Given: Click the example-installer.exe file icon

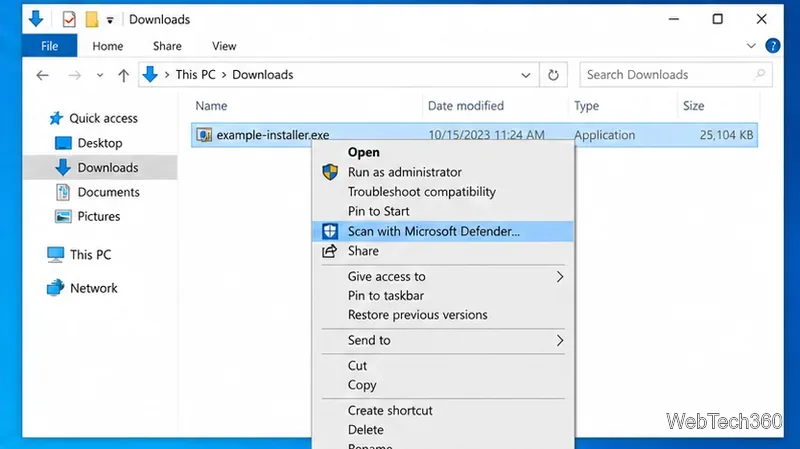Looking at the screenshot, I should pos(204,135).
